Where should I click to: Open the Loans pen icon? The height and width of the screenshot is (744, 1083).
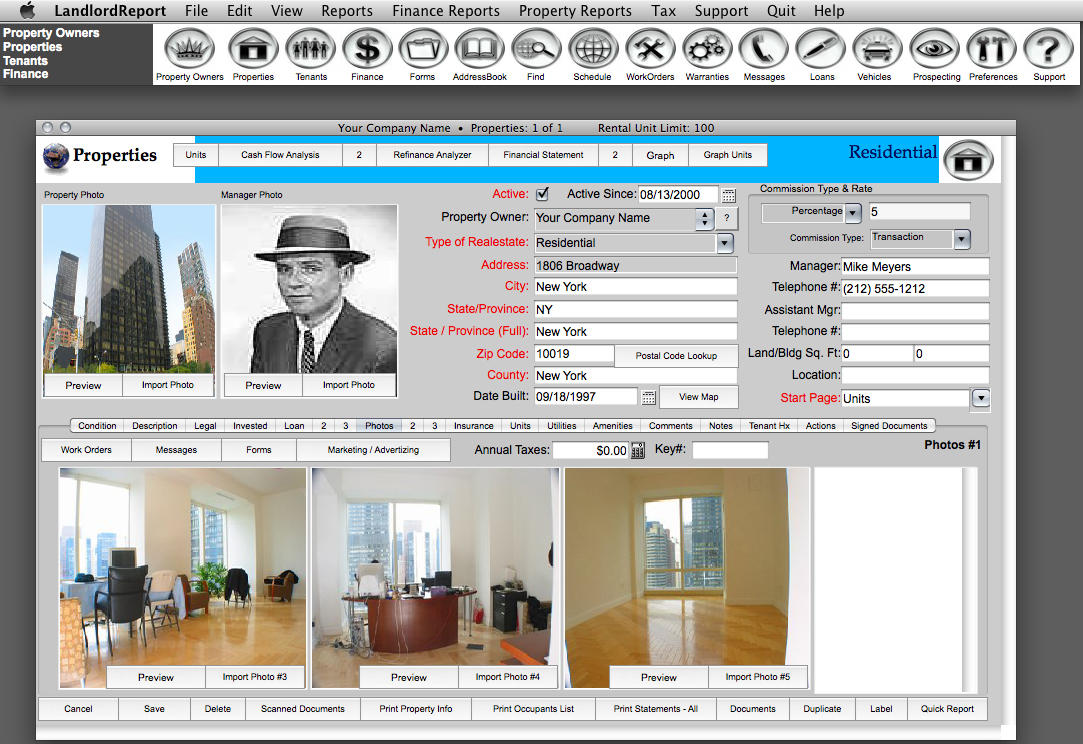(821, 49)
